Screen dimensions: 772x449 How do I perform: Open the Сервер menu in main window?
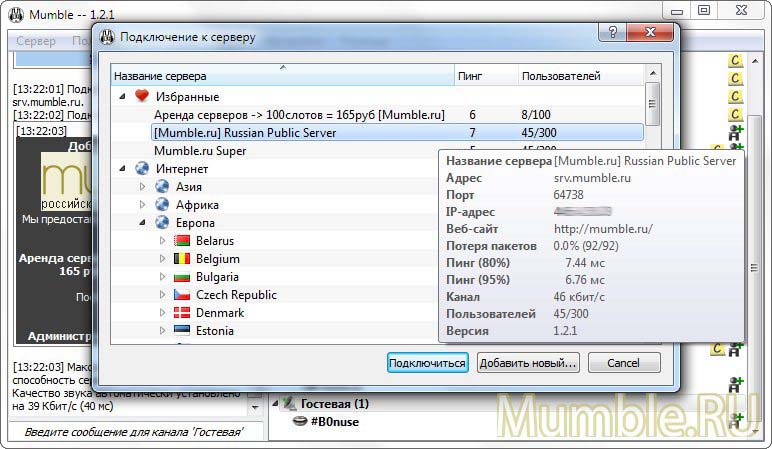click(36, 41)
